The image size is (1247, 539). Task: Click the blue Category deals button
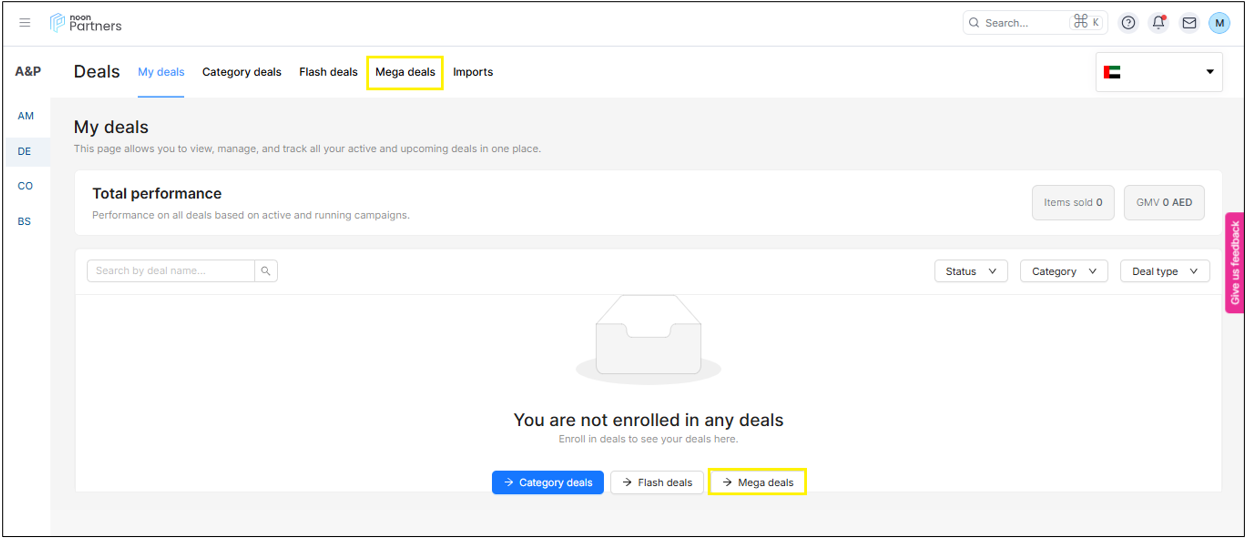(547, 482)
